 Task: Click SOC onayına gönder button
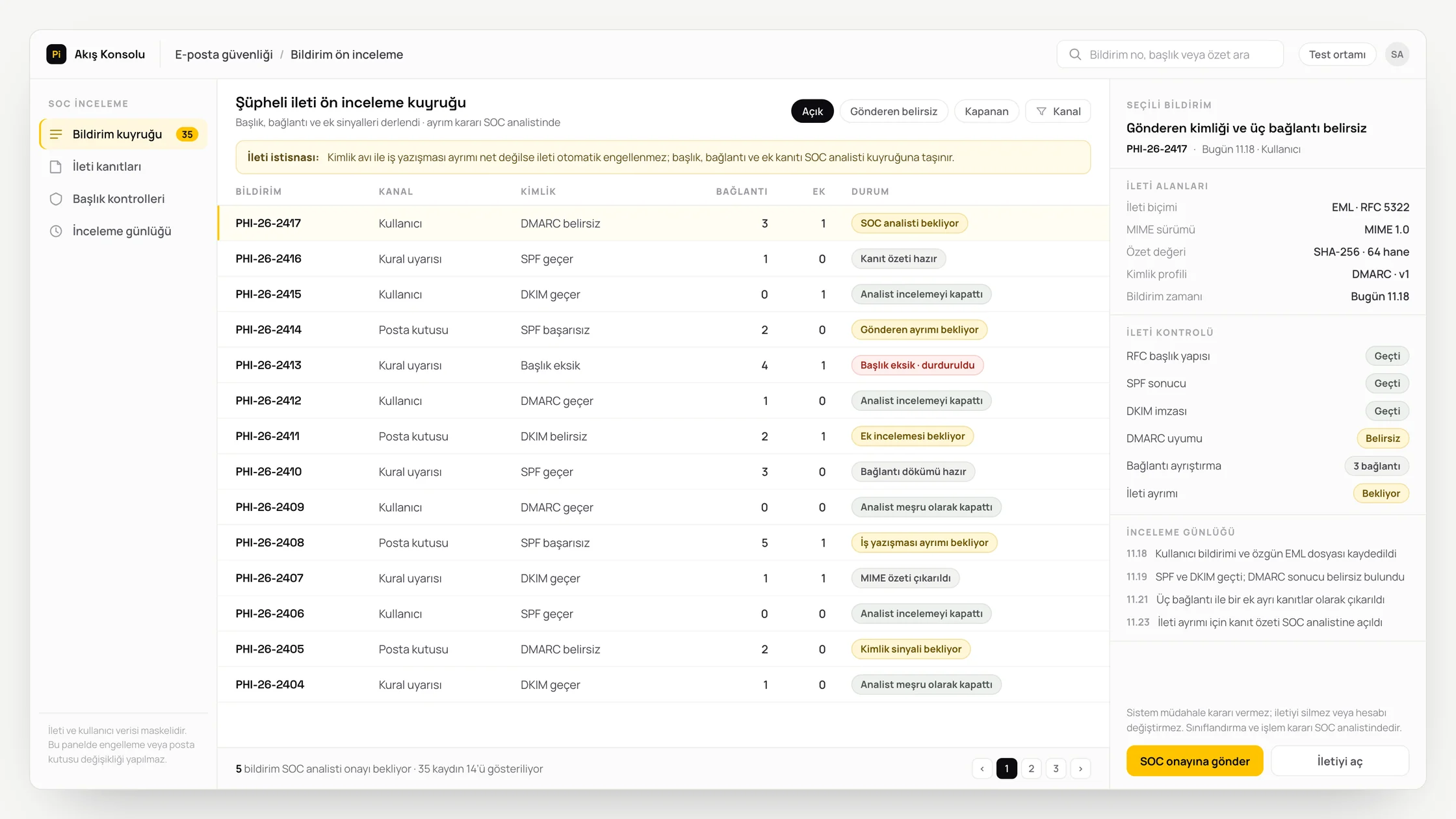[1195, 761]
